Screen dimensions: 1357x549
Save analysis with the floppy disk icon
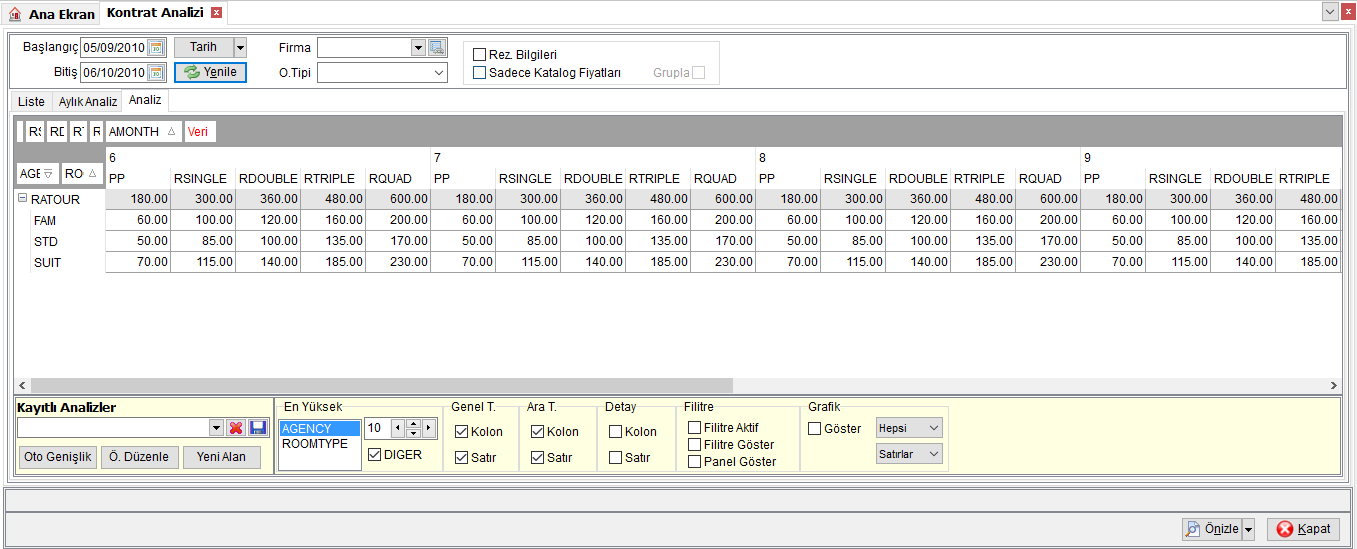click(x=258, y=428)
